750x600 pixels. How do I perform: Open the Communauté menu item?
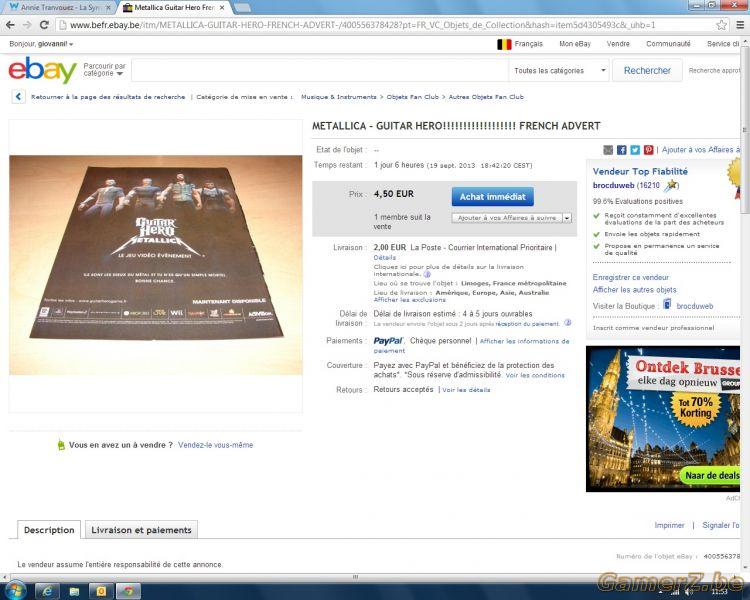[668, 44]
